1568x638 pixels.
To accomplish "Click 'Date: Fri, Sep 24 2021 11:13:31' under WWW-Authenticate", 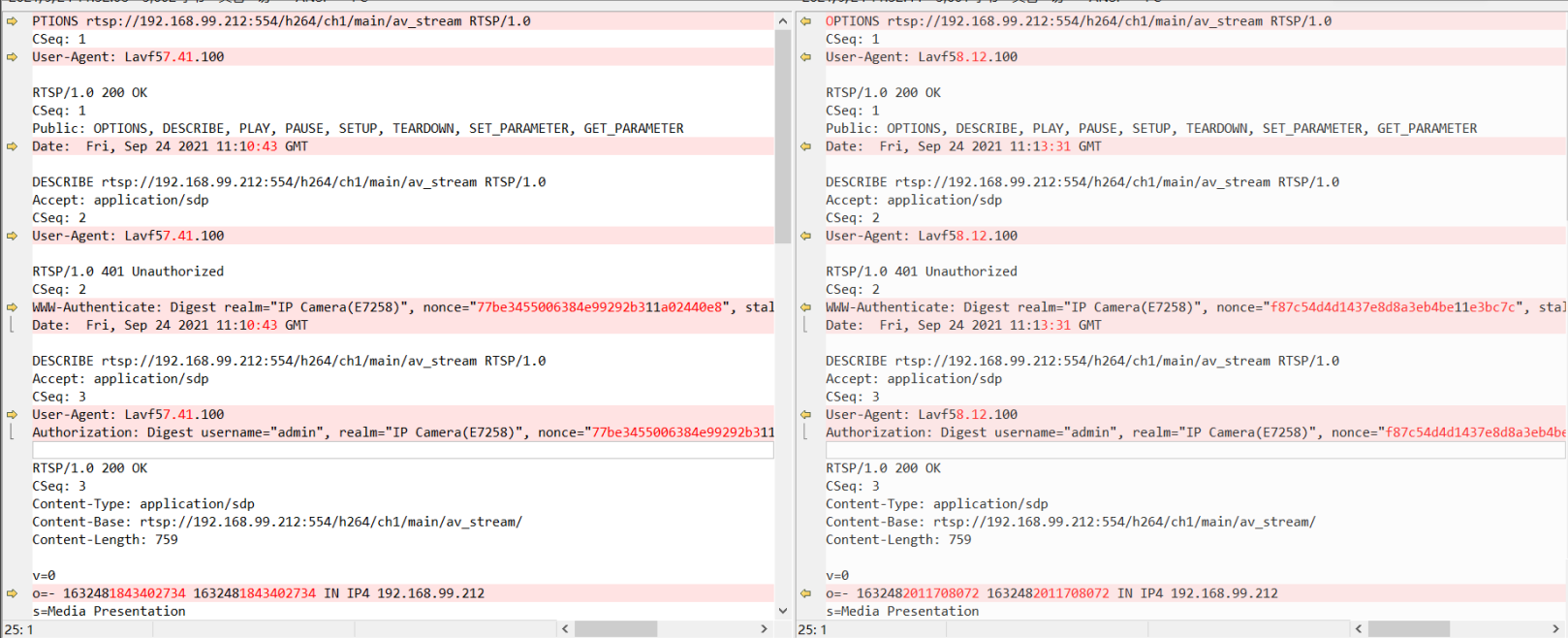I will tap(963, 325).
